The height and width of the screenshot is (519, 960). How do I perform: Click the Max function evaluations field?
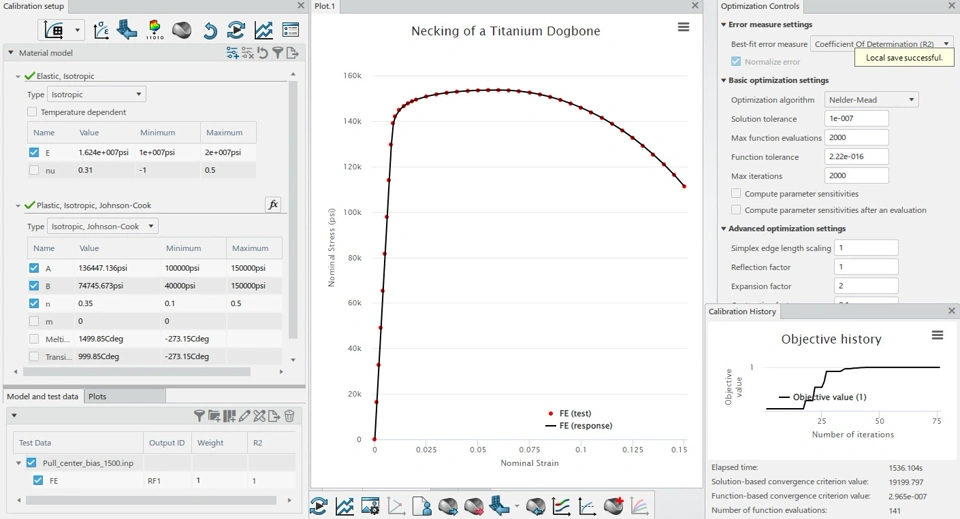[856, 138]
